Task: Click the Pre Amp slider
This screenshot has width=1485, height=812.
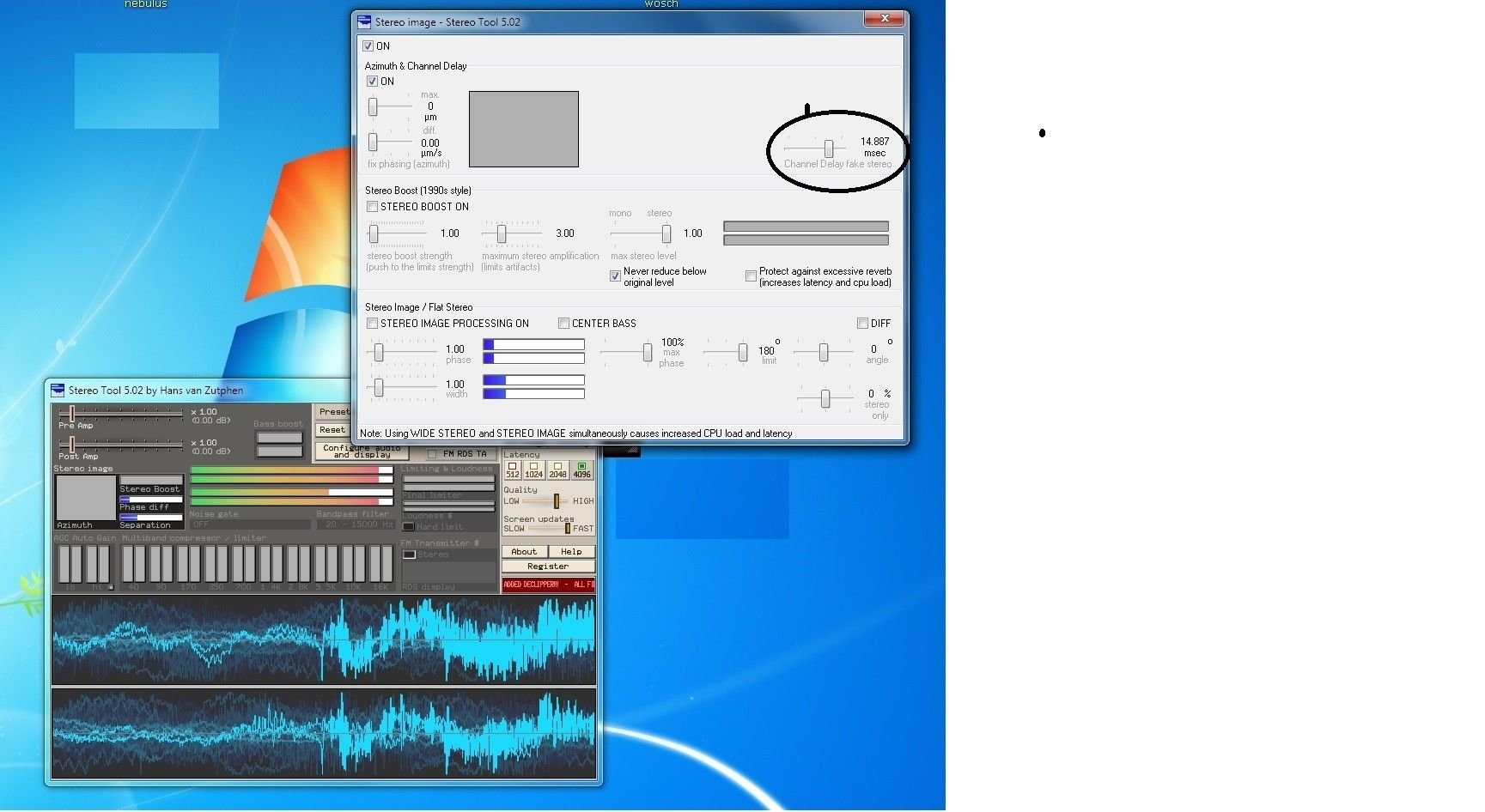Action: tap(120, 415)
